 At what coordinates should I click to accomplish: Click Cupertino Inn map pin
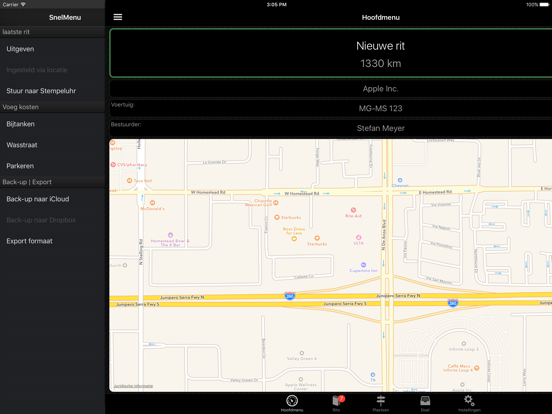[363, 265]
